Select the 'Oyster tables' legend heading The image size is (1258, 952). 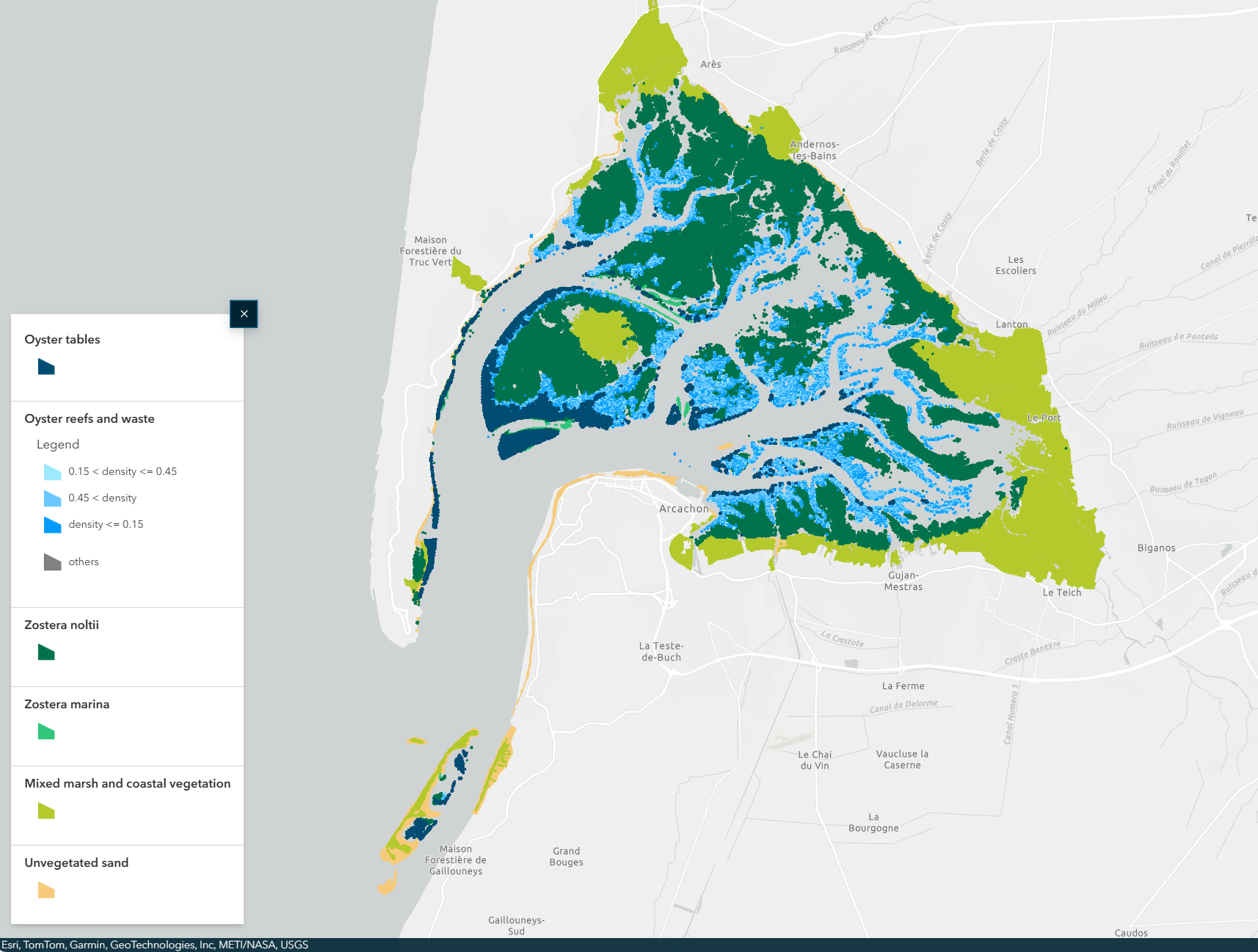click(62, 339)
